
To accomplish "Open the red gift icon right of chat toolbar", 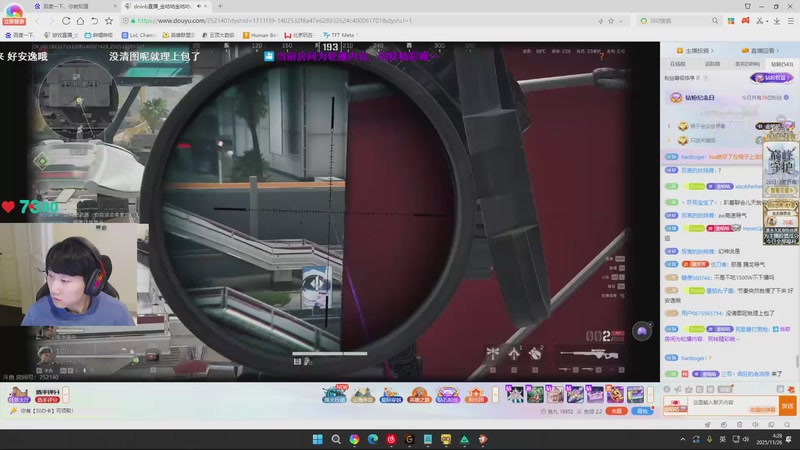I will [x=791, y=389].
